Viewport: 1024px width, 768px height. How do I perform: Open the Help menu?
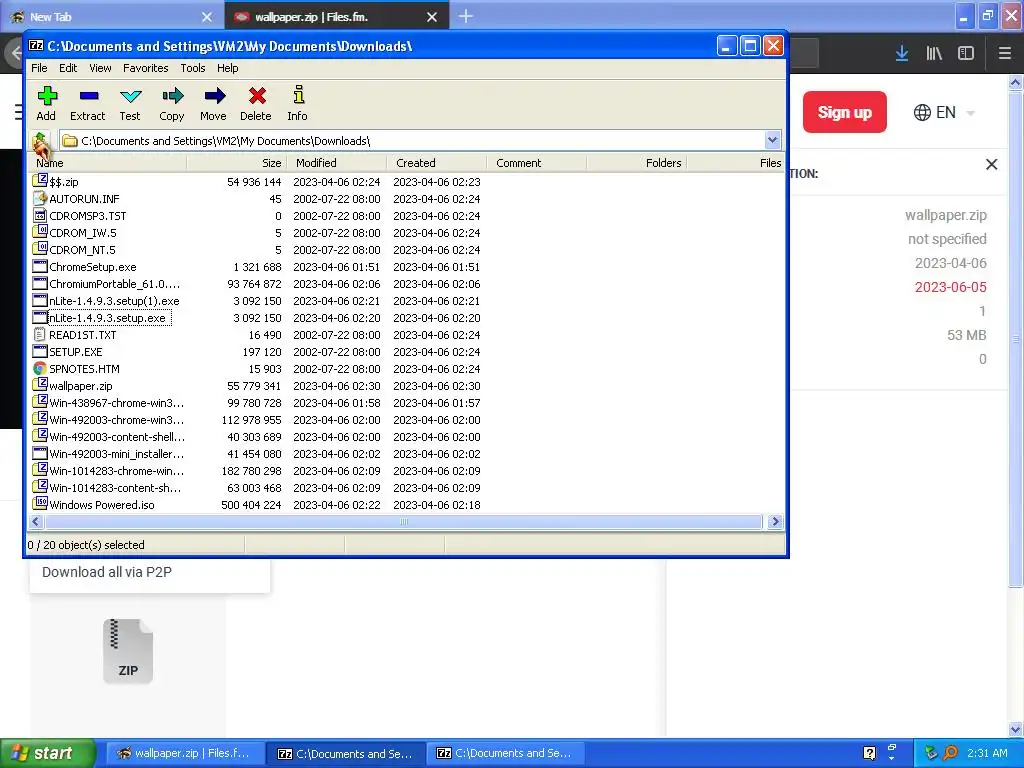(x=227, y=68)
